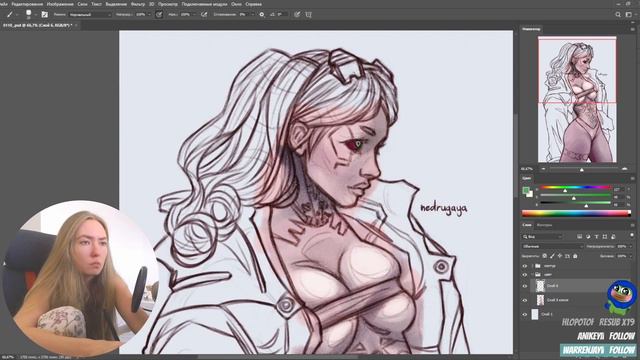Open the Текст menu
Viewport: 640px width, 360px height.
[x=96, y=4]
